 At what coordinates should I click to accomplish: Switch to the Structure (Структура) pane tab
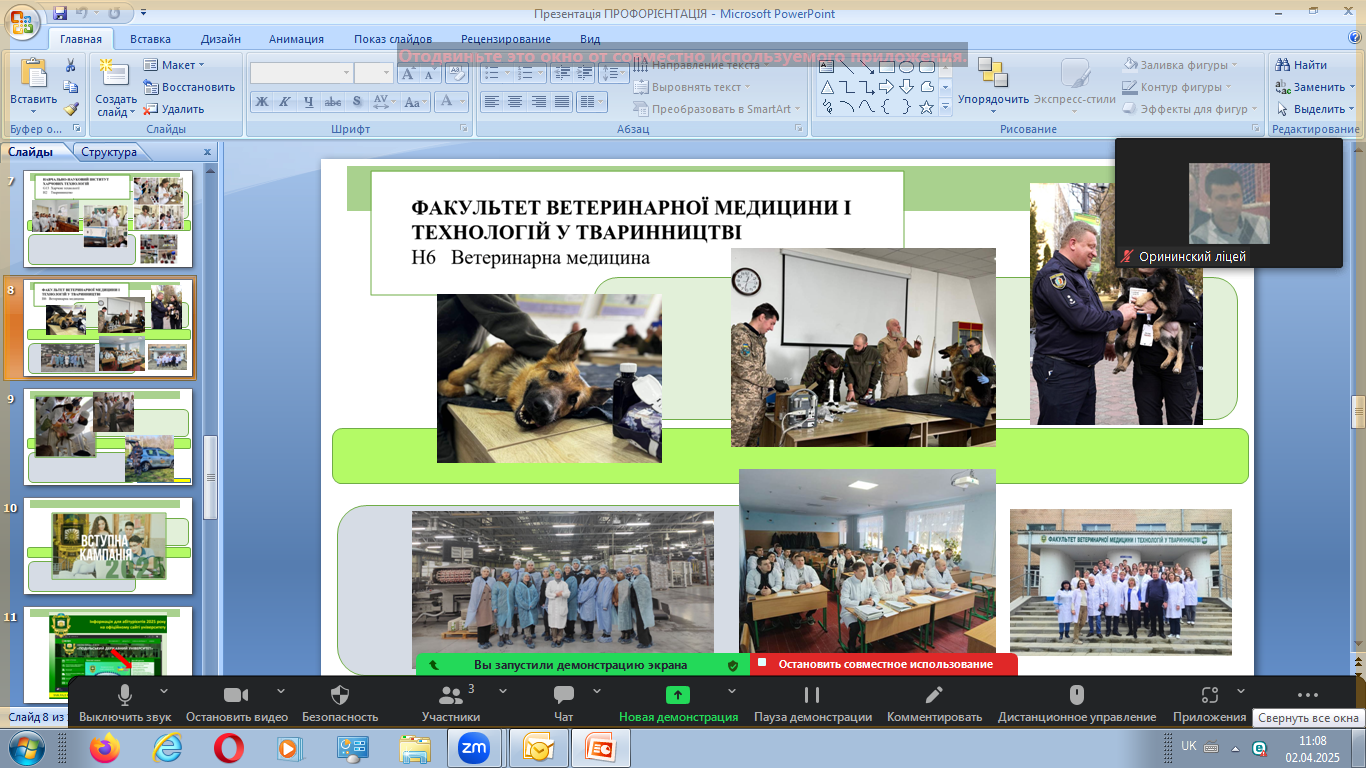tap(109, 152)
